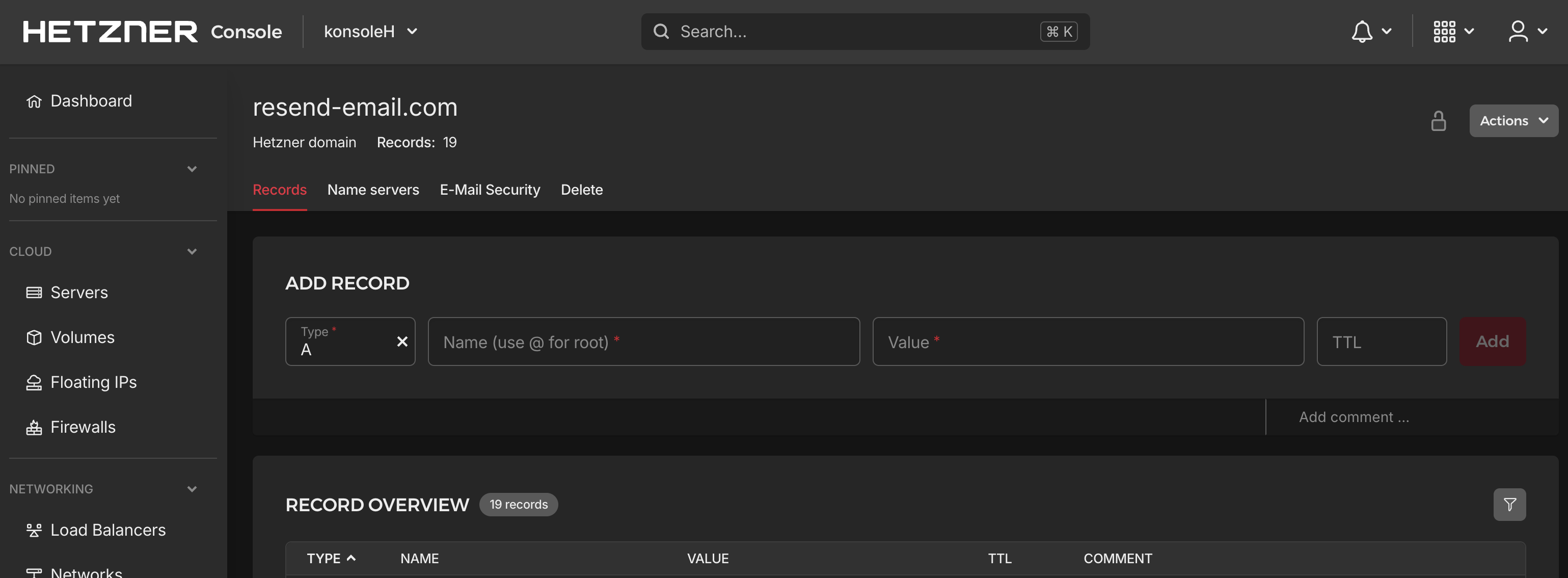The width and height of the screenshot is (1568, 578).
Task: Open Floating IPs in the sidebar
Action: 93,382
